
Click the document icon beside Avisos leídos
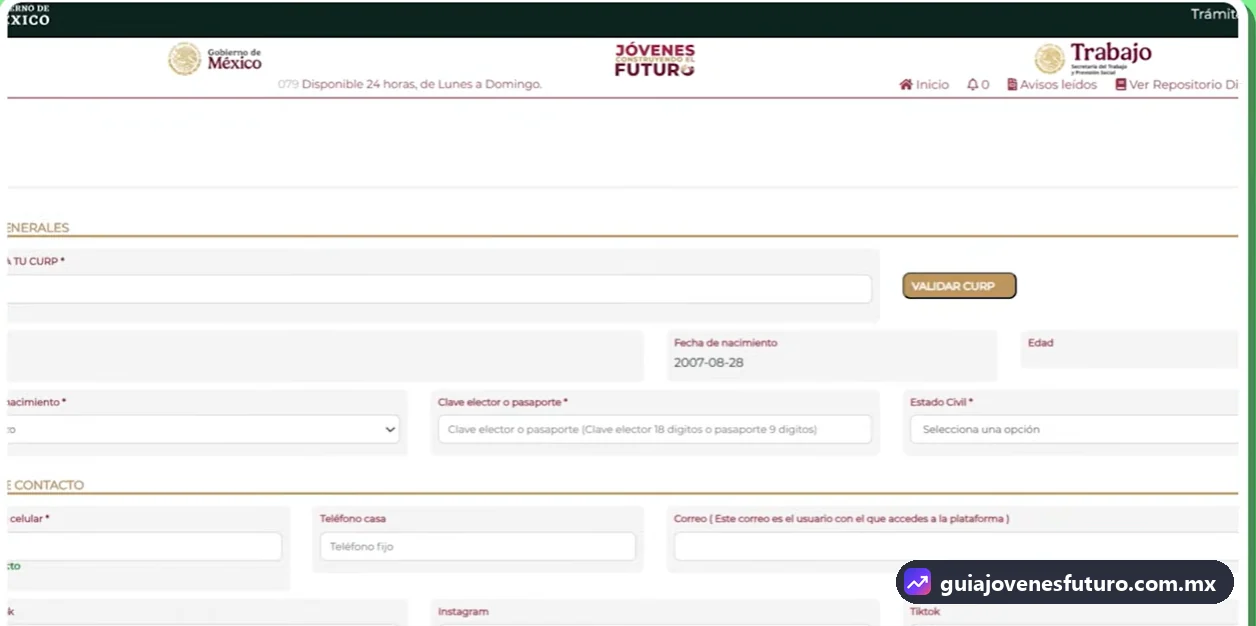point(1012,85)
